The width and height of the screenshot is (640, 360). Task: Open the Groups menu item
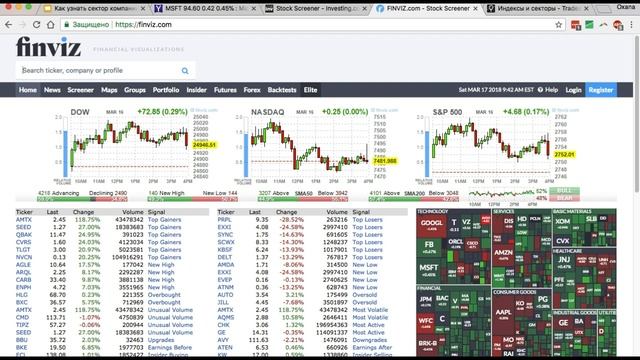[x=135, y=90]
